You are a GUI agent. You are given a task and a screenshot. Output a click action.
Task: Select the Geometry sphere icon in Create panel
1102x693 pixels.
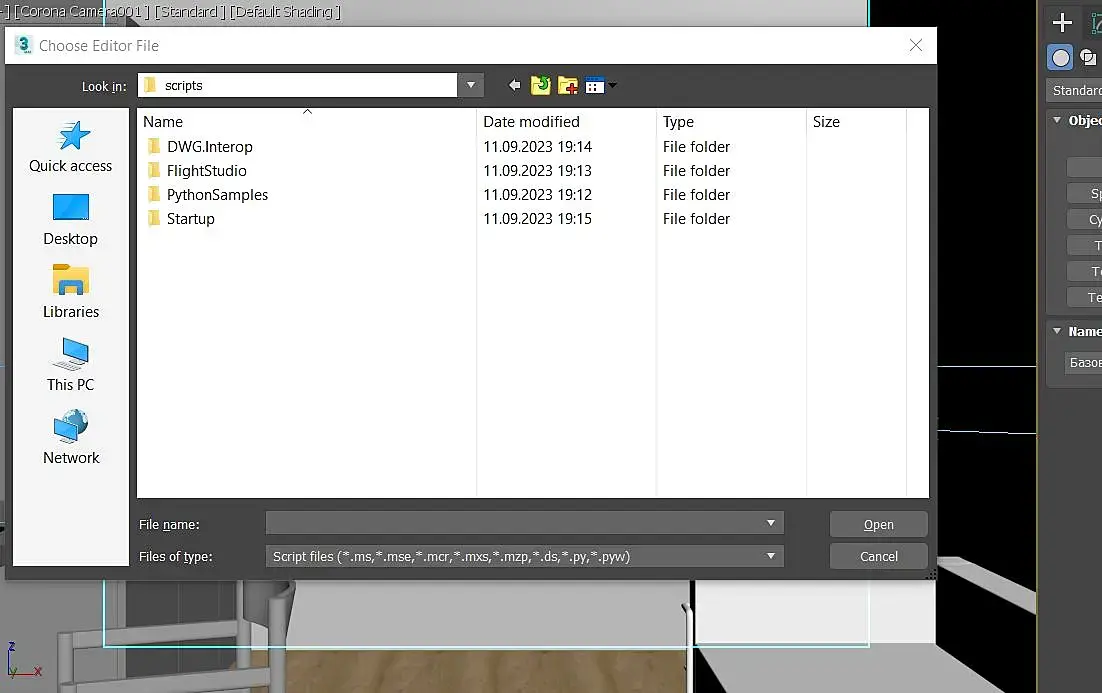[x=1061, y=58]
